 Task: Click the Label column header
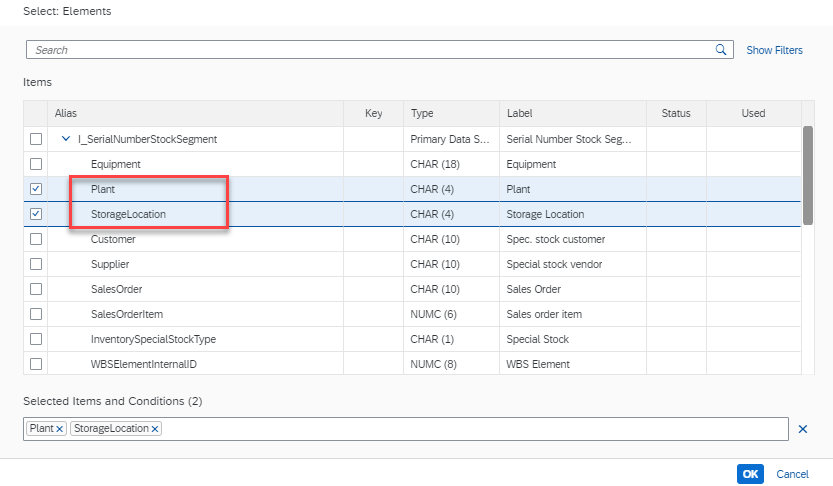pyautogui.click(x=573, y=113)
